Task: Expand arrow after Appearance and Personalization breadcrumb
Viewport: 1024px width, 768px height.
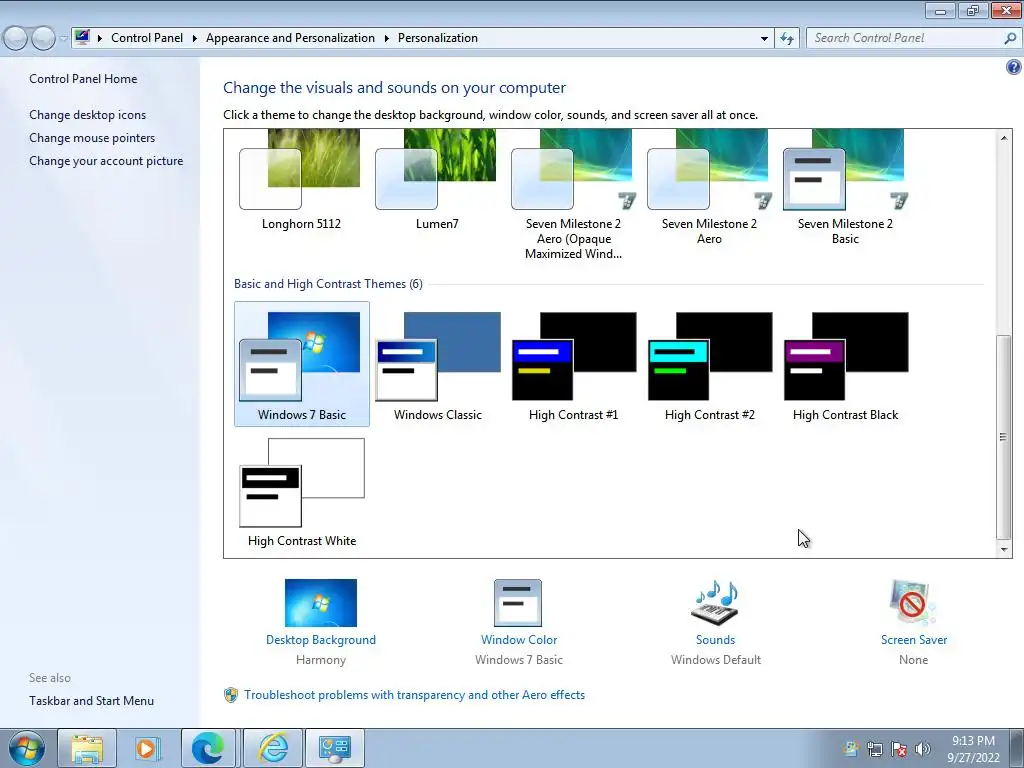Action: (x=387, y=39)
